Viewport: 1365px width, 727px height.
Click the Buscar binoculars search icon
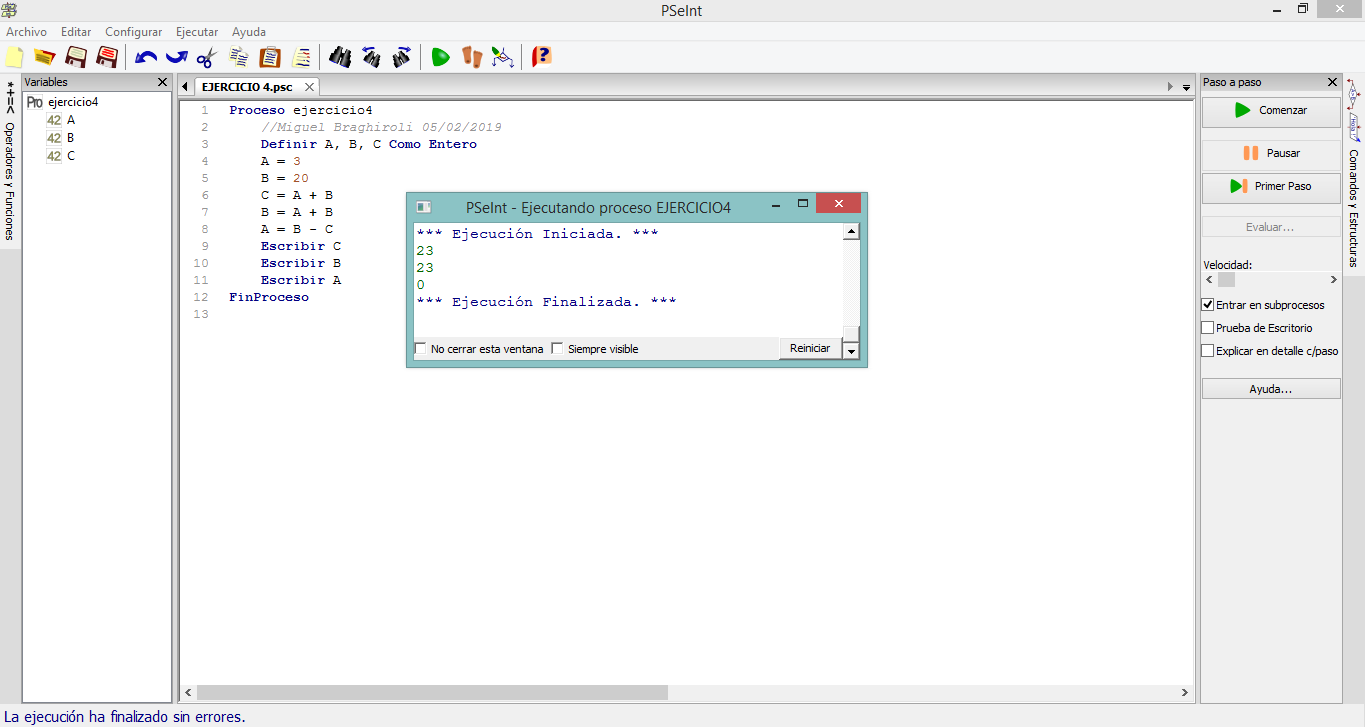[340, 57]
